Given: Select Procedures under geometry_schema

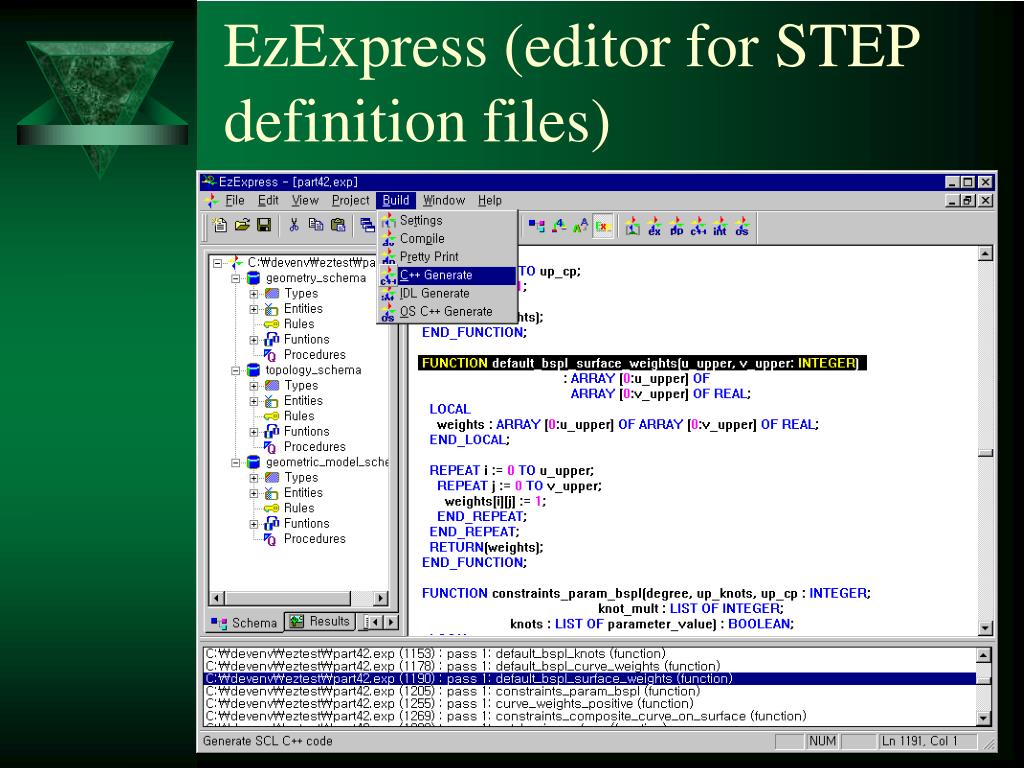Looking at the screenshot, I should [314, 355].
